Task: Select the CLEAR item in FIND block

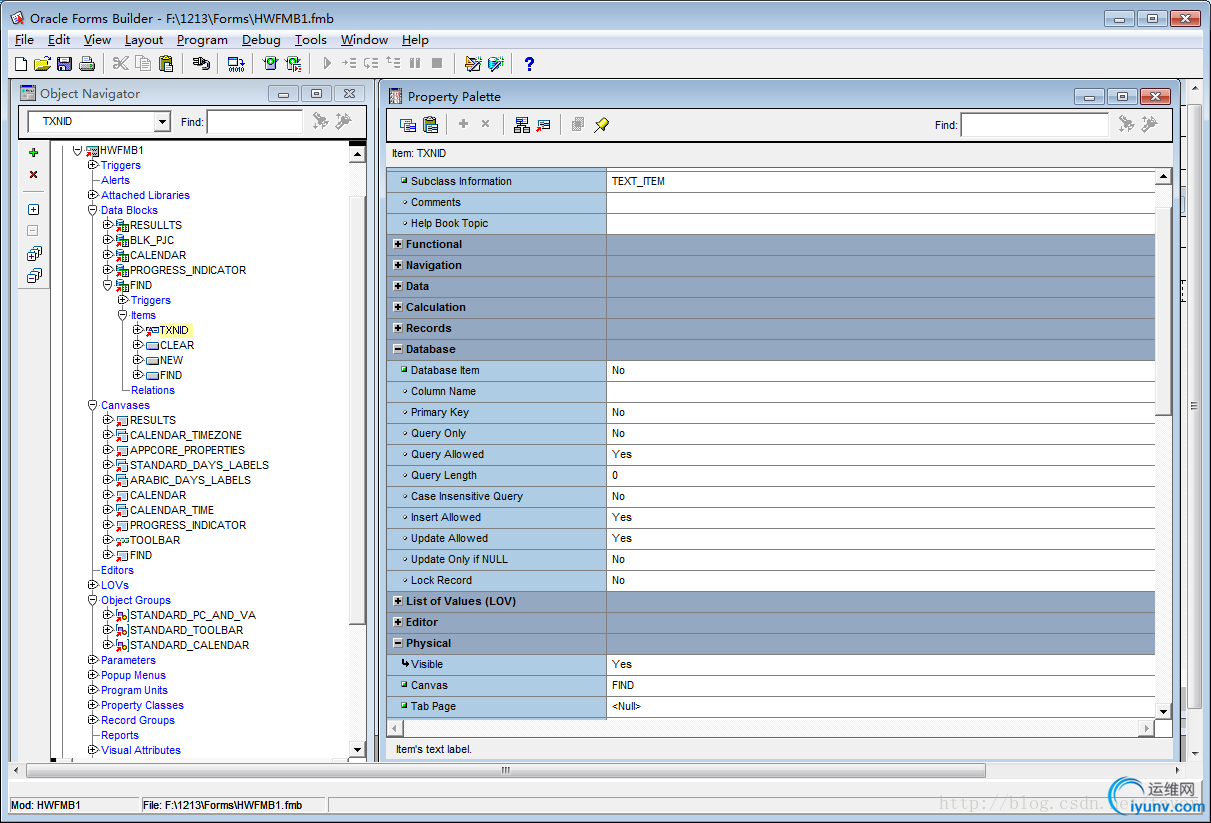Action: pyautogui.click(x=177, y=345)
